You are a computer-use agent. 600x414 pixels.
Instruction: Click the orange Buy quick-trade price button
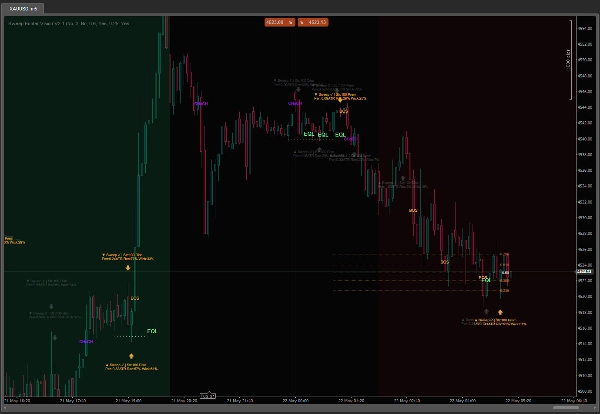313,22
